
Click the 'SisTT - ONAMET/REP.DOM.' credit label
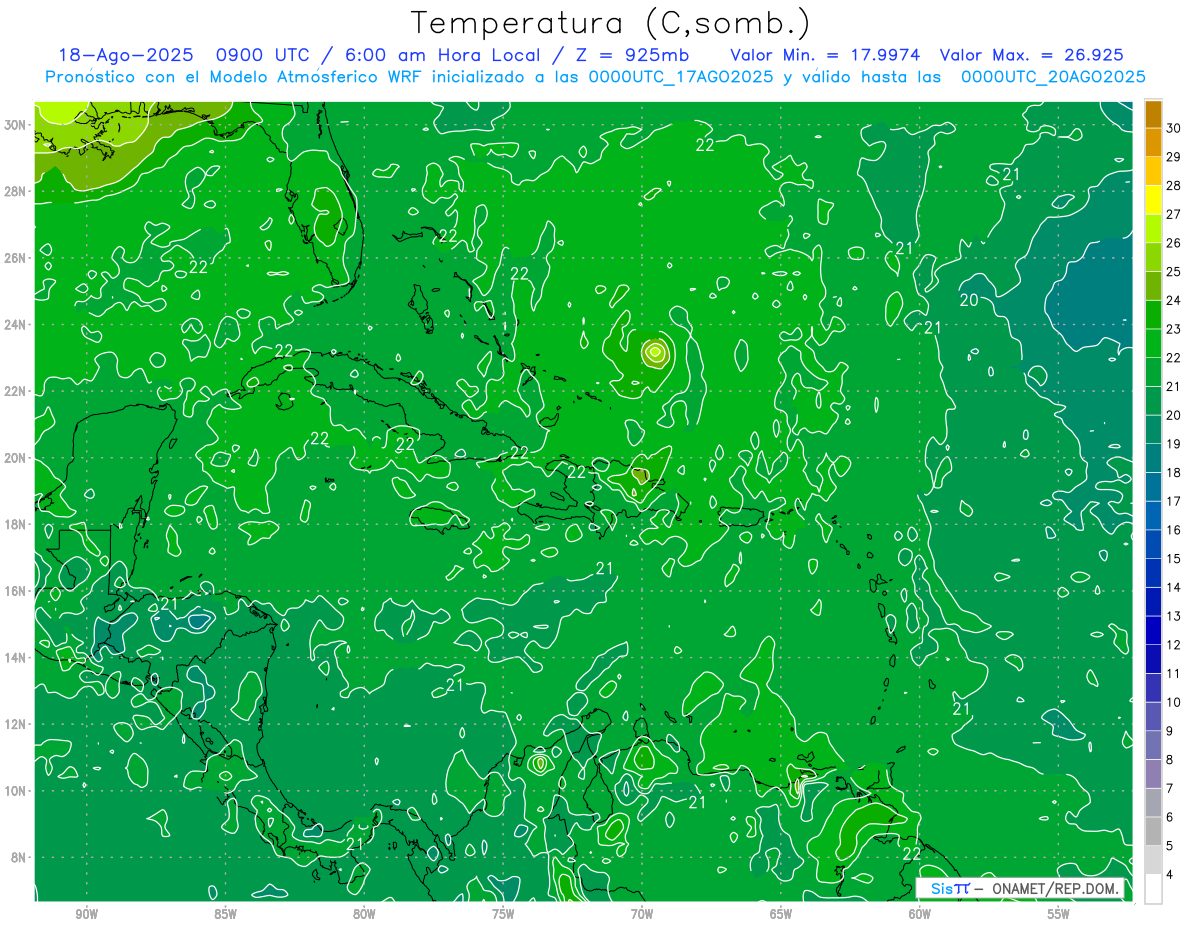(1021, 888)
